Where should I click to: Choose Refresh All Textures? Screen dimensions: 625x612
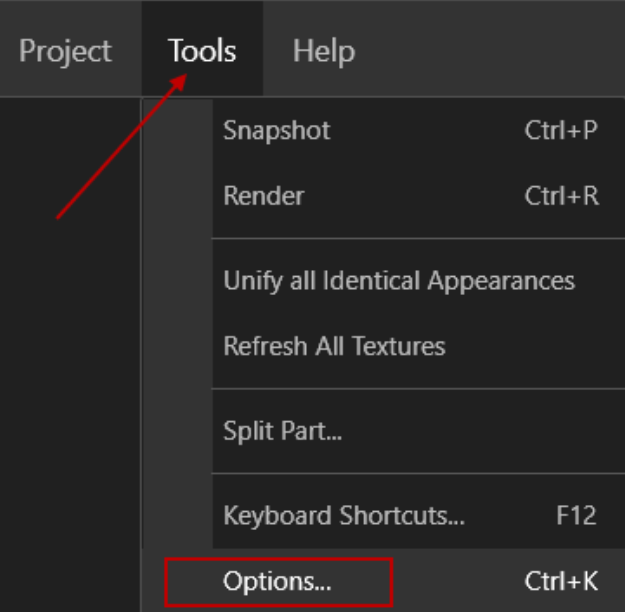tap(334, 347)
